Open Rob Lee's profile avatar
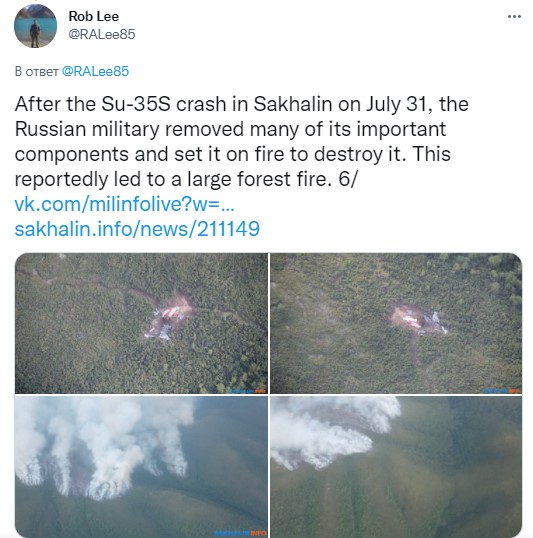Screen dimensions: 533x538 click(x=35, y=26)
